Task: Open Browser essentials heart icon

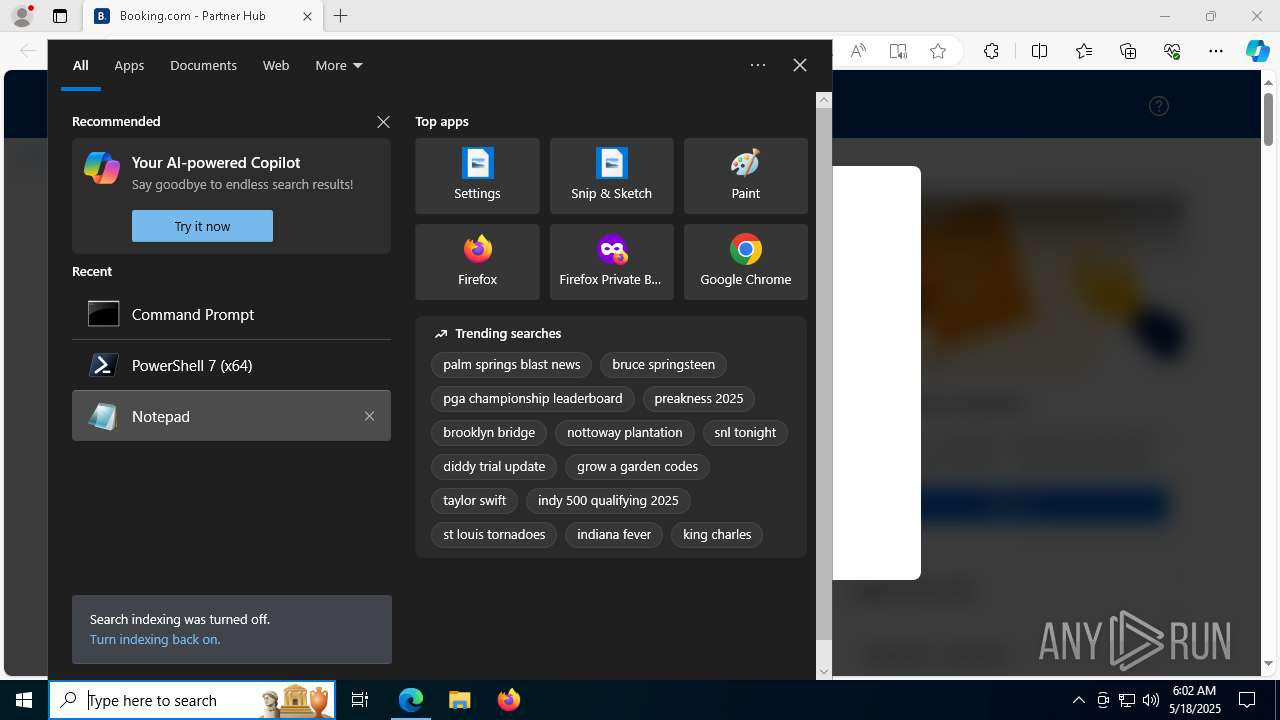Action: pyautogui.click(x=1172, y=51)
